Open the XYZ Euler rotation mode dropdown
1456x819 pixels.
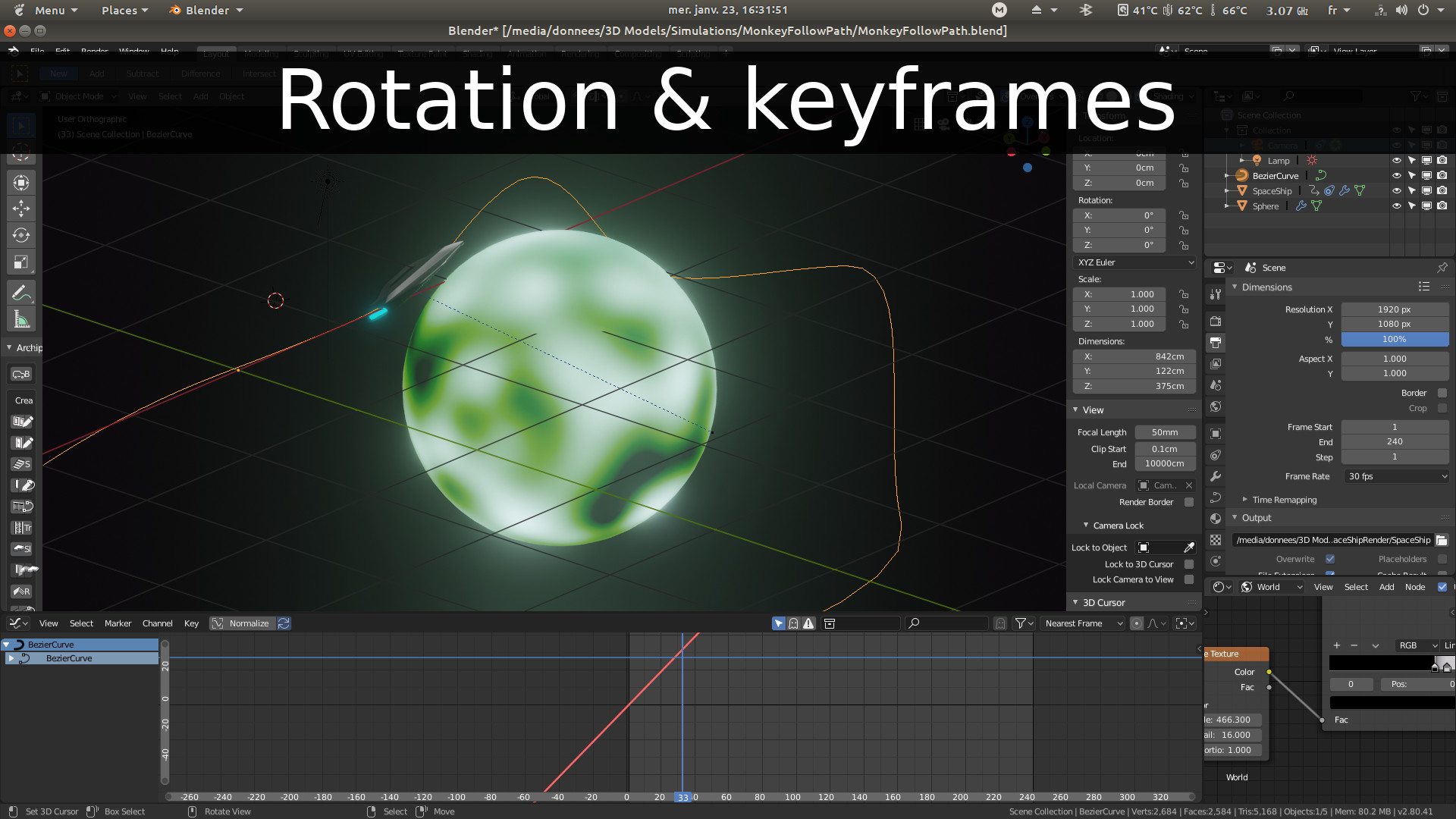pyautogui.click(x=1135, y=262)
